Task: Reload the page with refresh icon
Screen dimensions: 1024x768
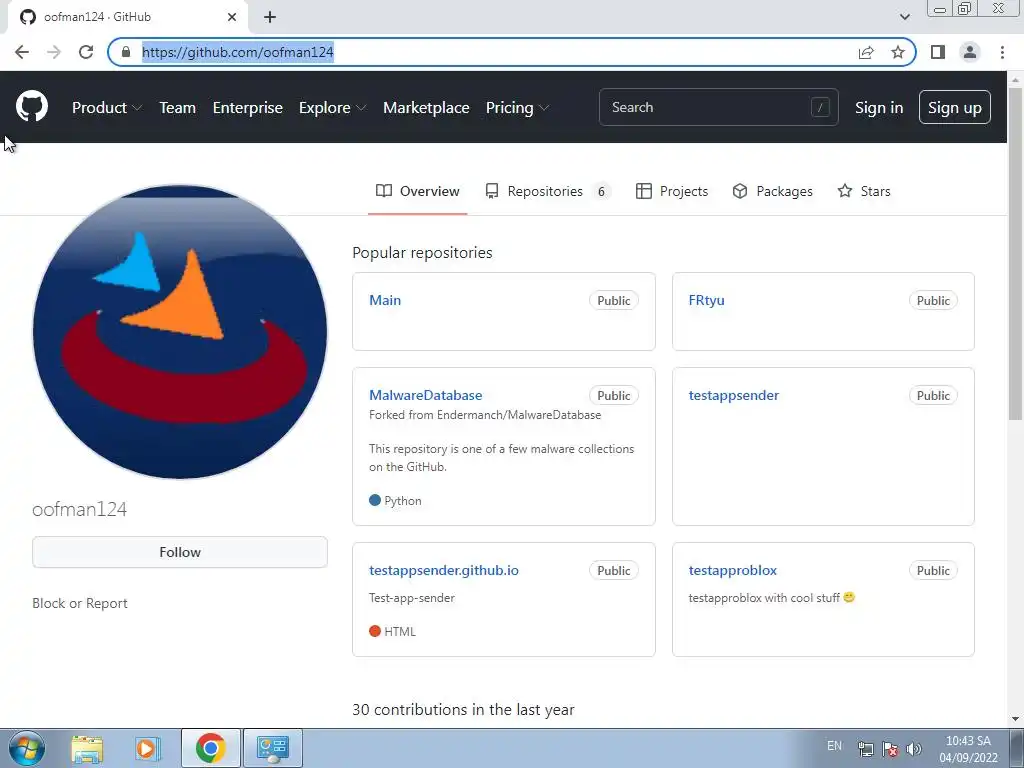Action: click(86, 52)
